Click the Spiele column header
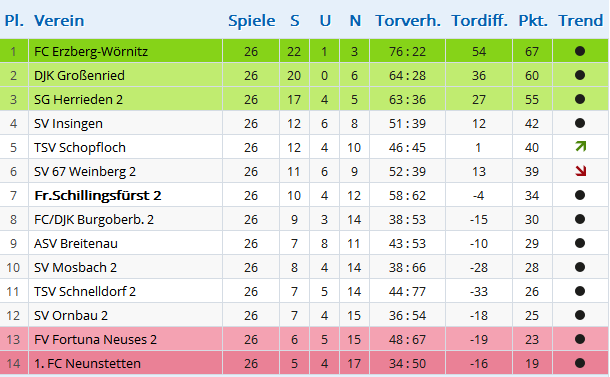Screen dimensions: 610x377 click(252, 21)
